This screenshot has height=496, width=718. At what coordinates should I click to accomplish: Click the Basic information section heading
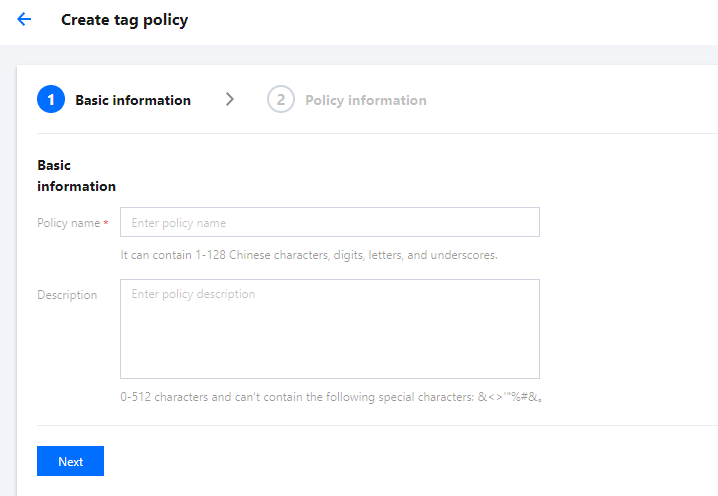point(76,176)
